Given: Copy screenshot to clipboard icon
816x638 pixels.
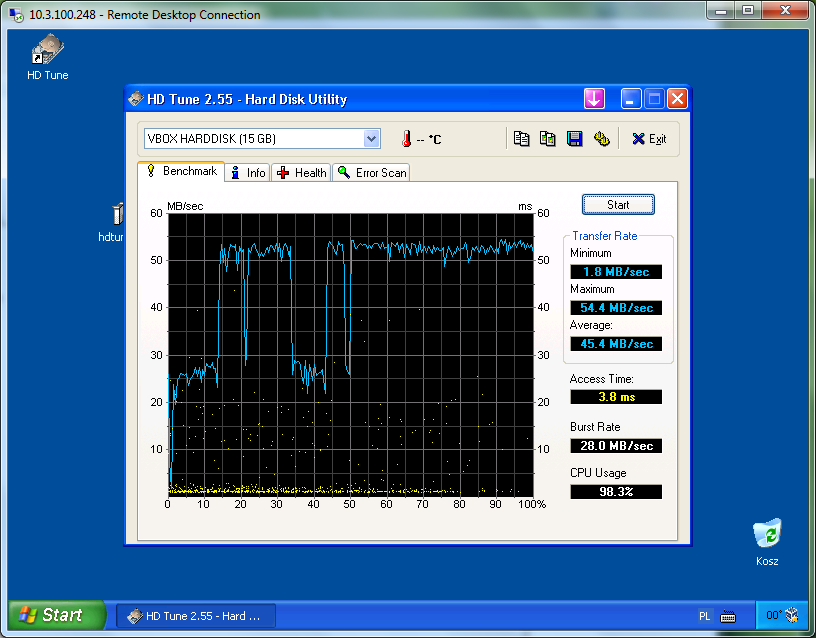Looking at the screenshot, I should 547,139.
